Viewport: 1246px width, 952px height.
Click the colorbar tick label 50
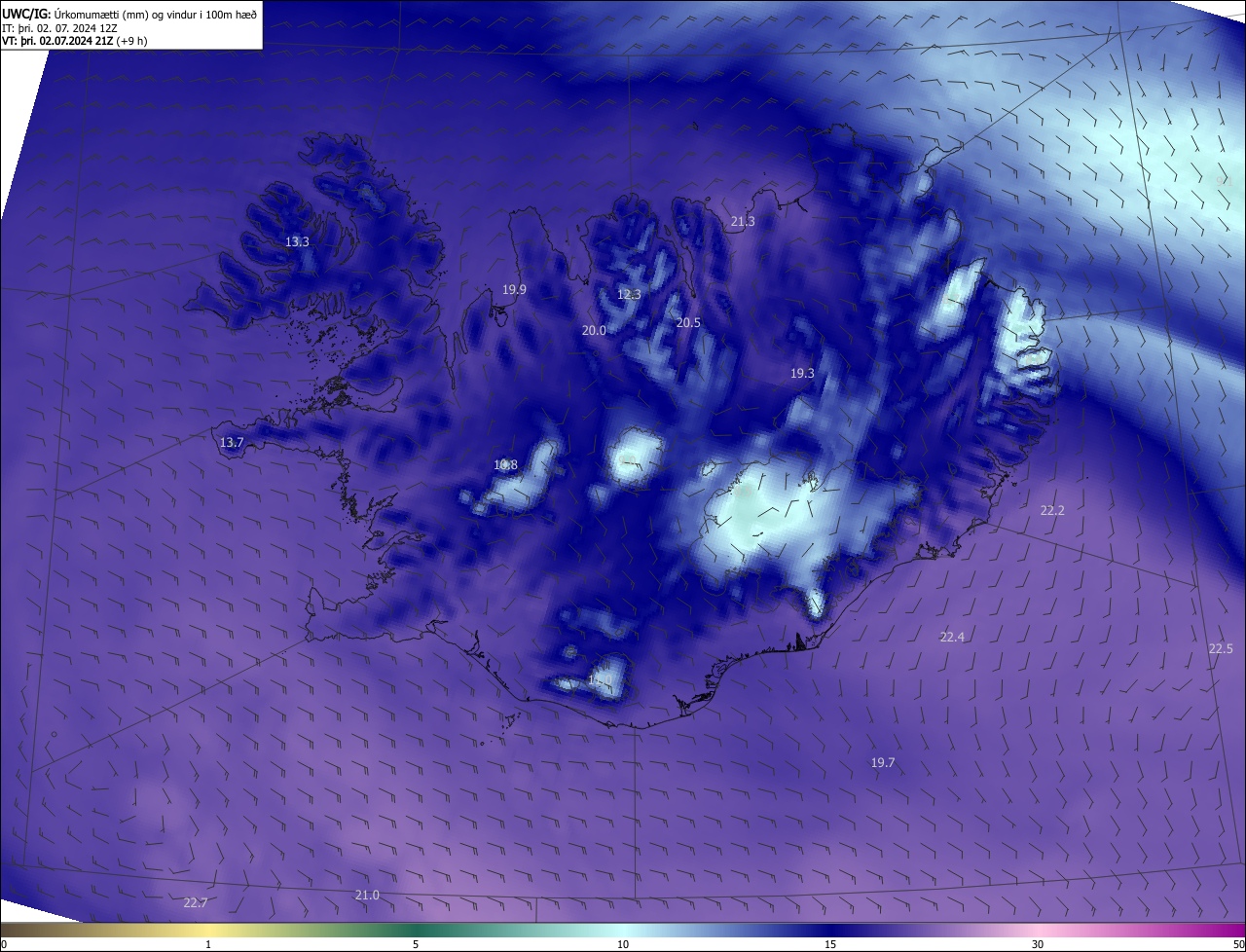pyautogui.click(x=1238, y=944)
